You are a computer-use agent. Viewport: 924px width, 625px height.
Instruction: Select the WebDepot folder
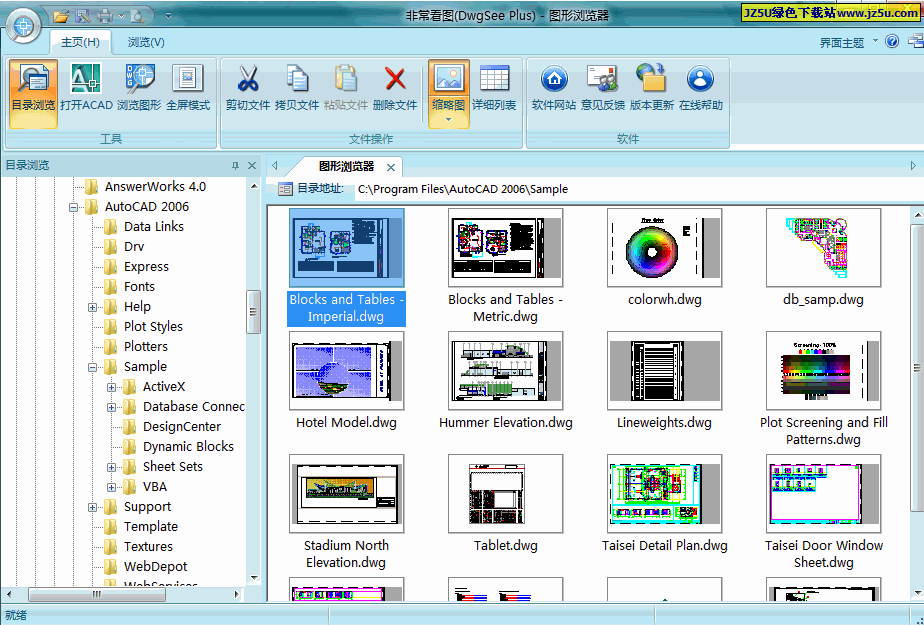coord(156,567)
